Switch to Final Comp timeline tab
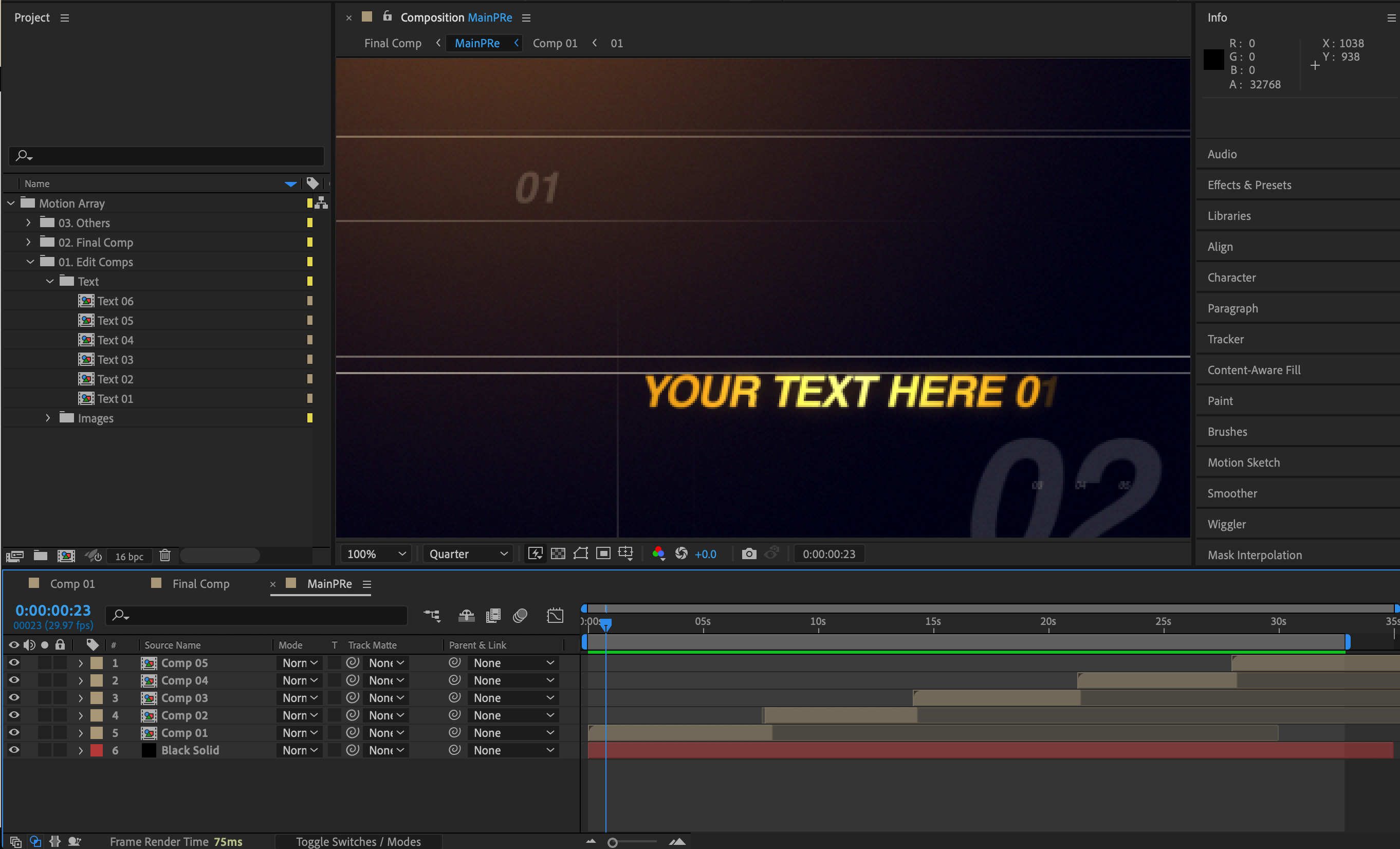 200,584
